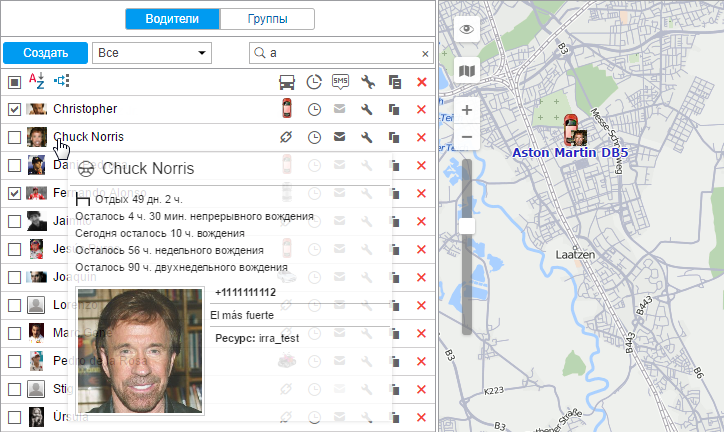Viewport: 724px width, 432px height.
Task: Select the Водители tab
Action: [172, 18]
